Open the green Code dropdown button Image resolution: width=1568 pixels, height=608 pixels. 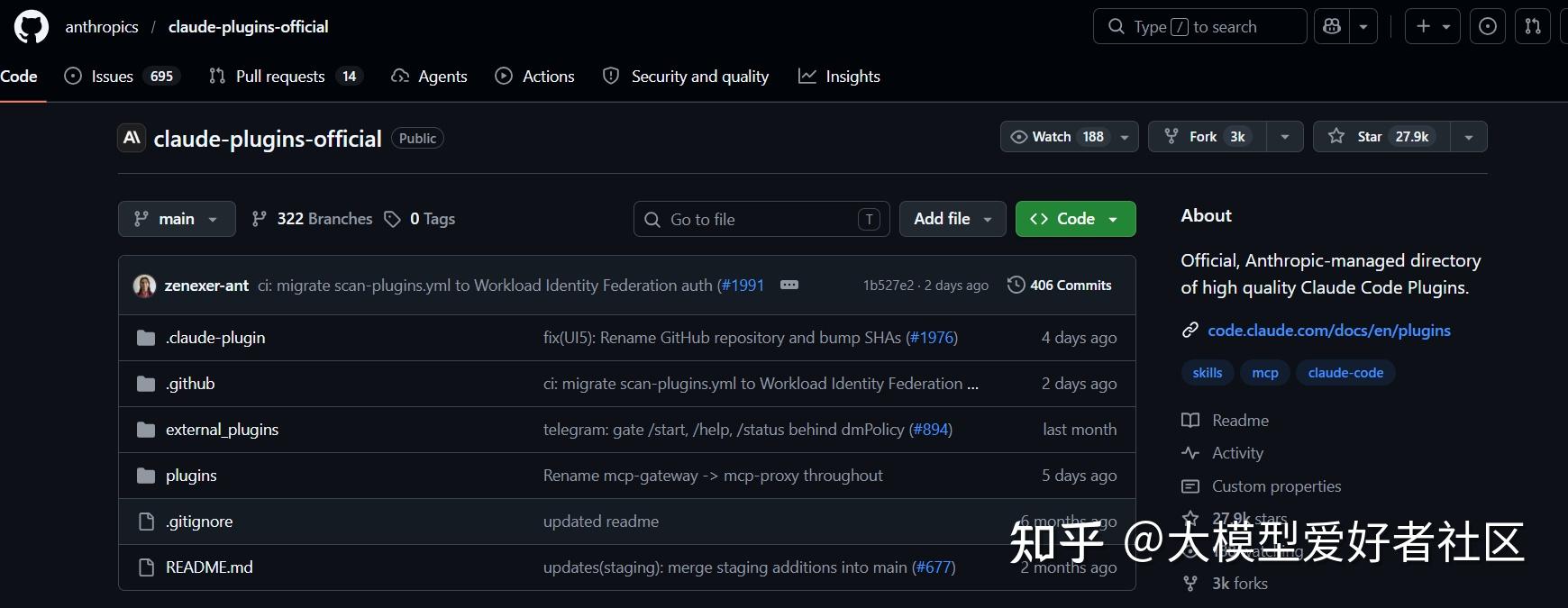click(x=1075, y=219)
